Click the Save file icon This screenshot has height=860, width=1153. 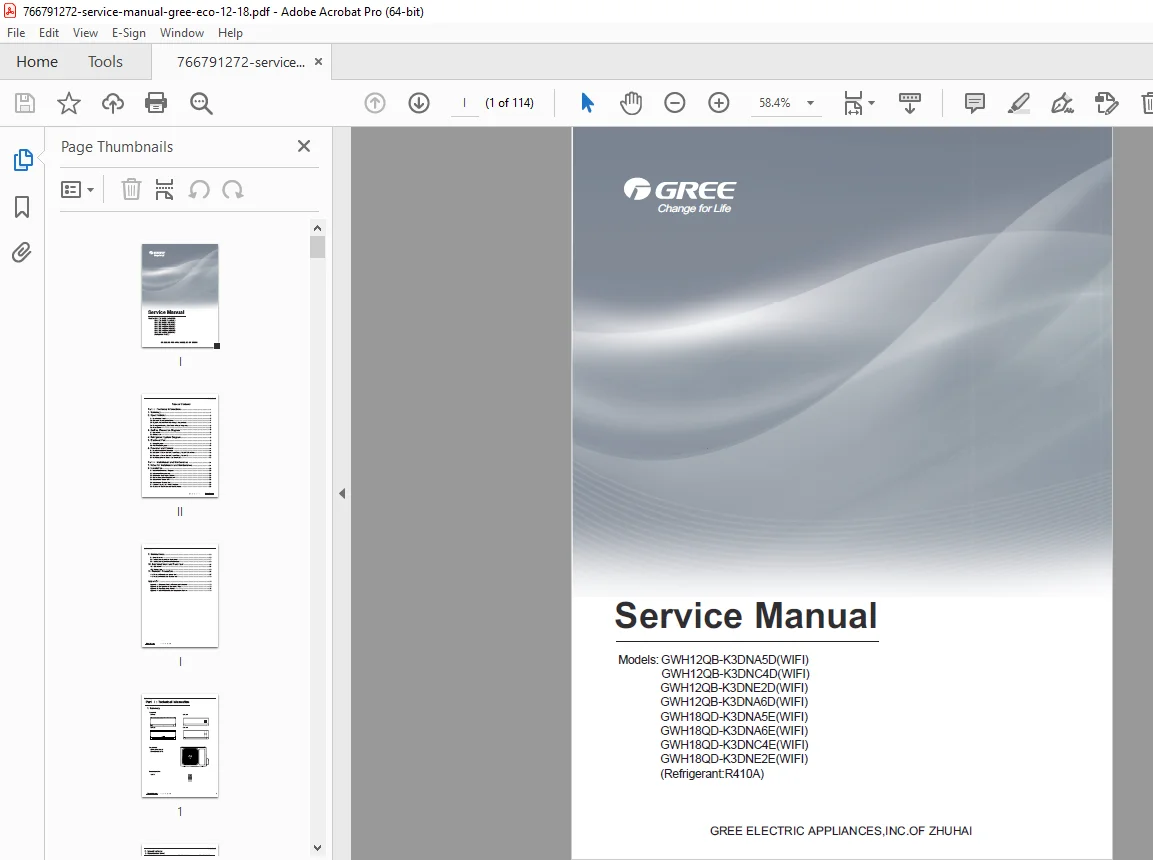pos(25,103)
